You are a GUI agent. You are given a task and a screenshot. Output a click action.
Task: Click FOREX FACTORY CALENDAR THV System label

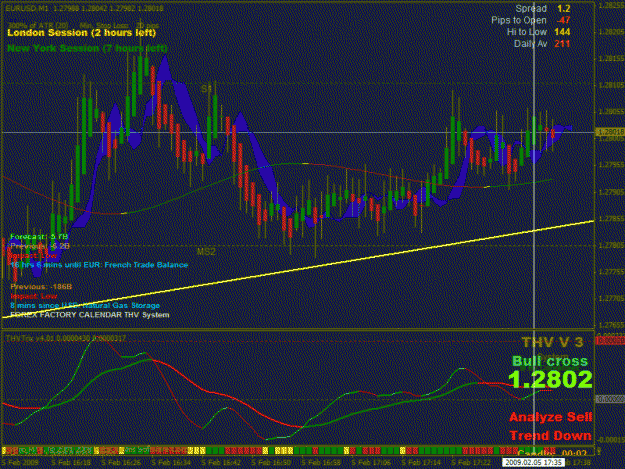pyautogui.click(x=90, y=315)
